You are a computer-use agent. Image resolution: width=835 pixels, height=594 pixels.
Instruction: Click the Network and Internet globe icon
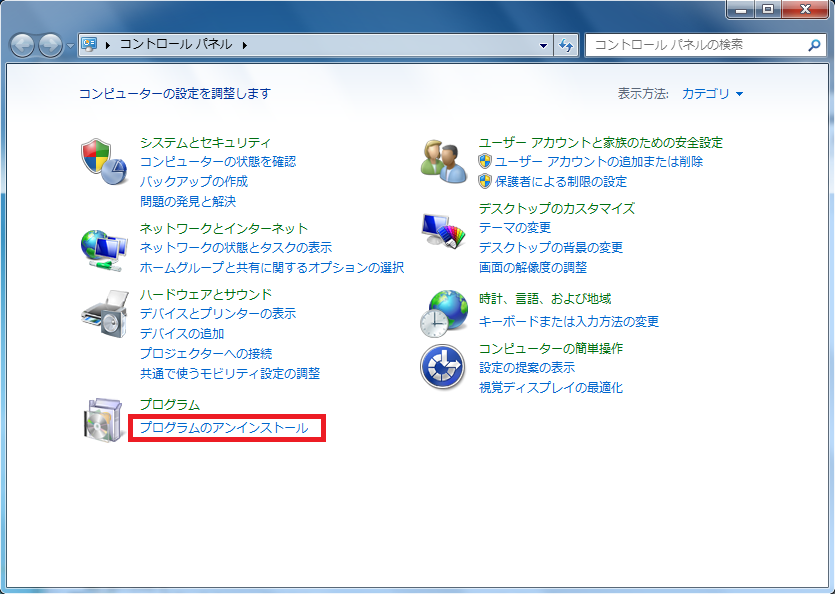pos(104,250)
